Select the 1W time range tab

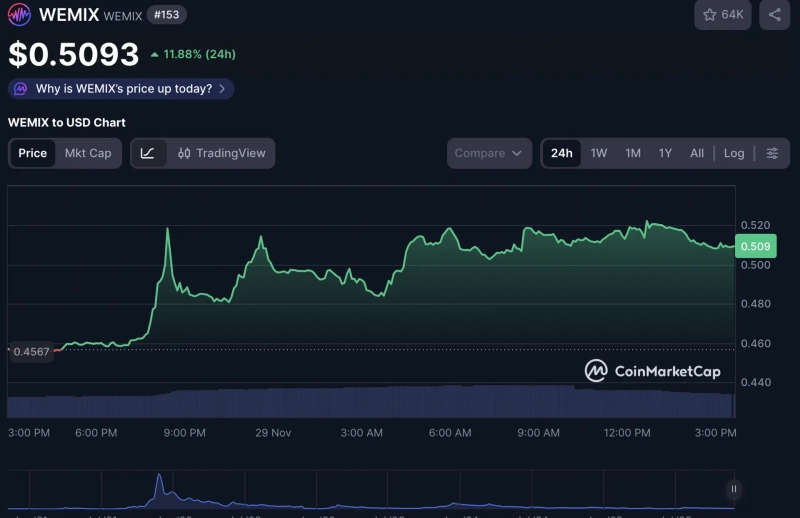point(599,153)
